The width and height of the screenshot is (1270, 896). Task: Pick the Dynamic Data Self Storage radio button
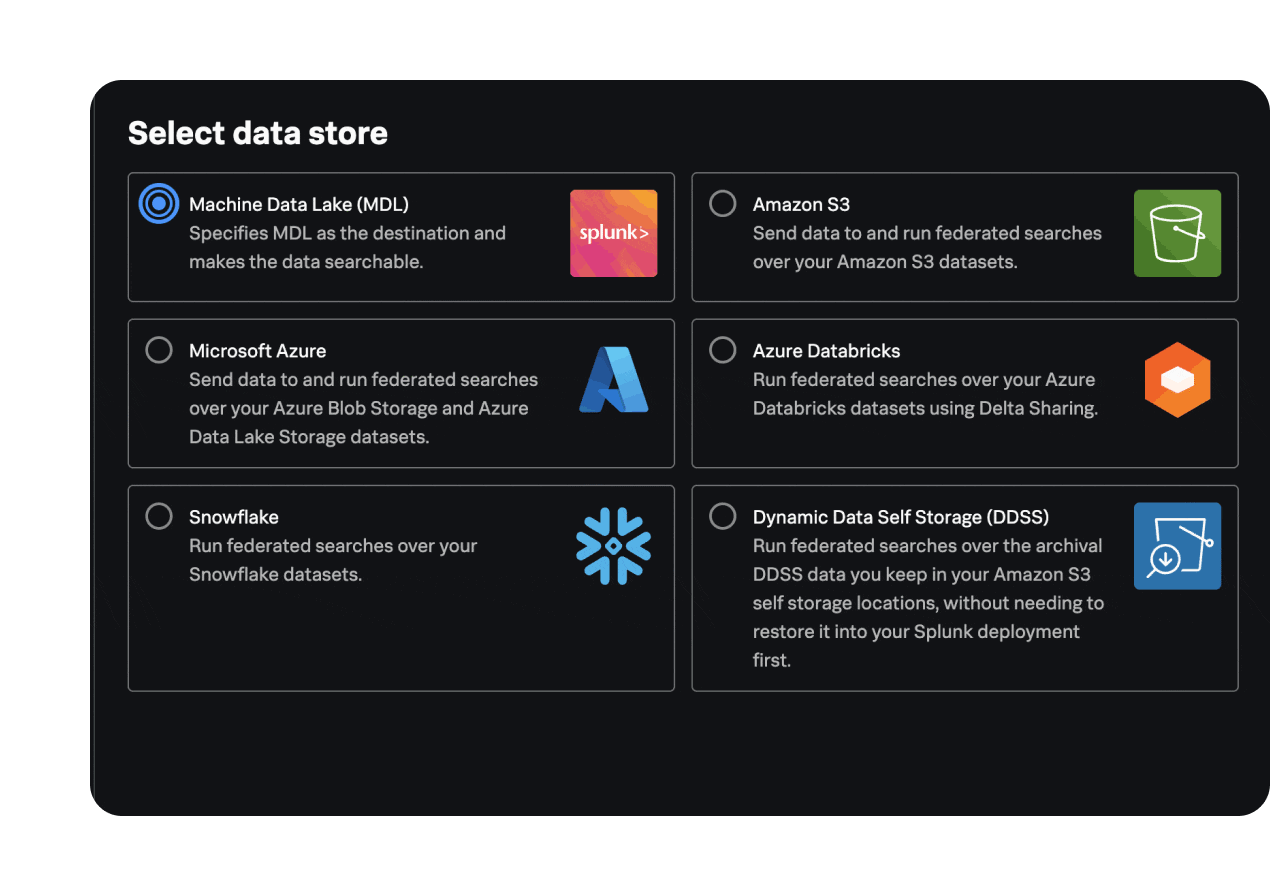722,516
